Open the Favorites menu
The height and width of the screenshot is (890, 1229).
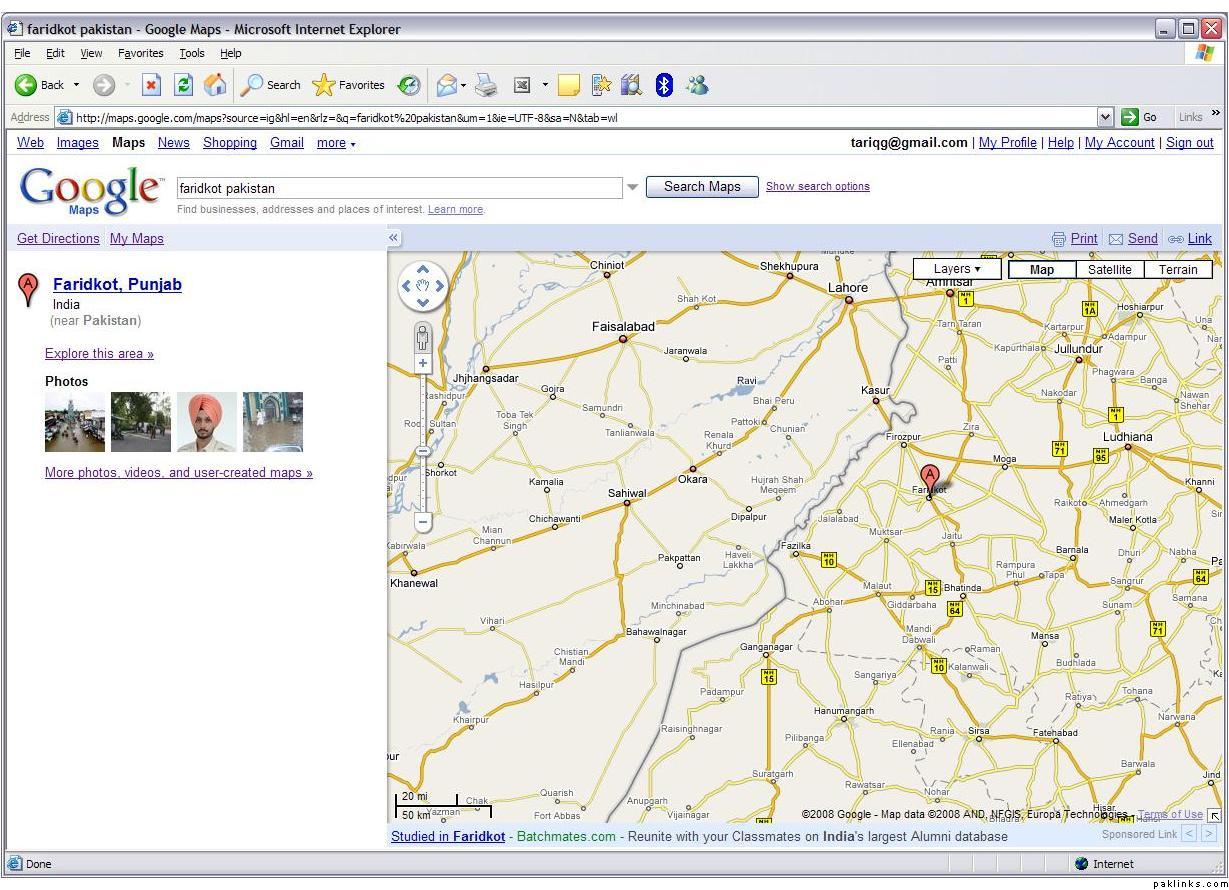coord(140,53)
